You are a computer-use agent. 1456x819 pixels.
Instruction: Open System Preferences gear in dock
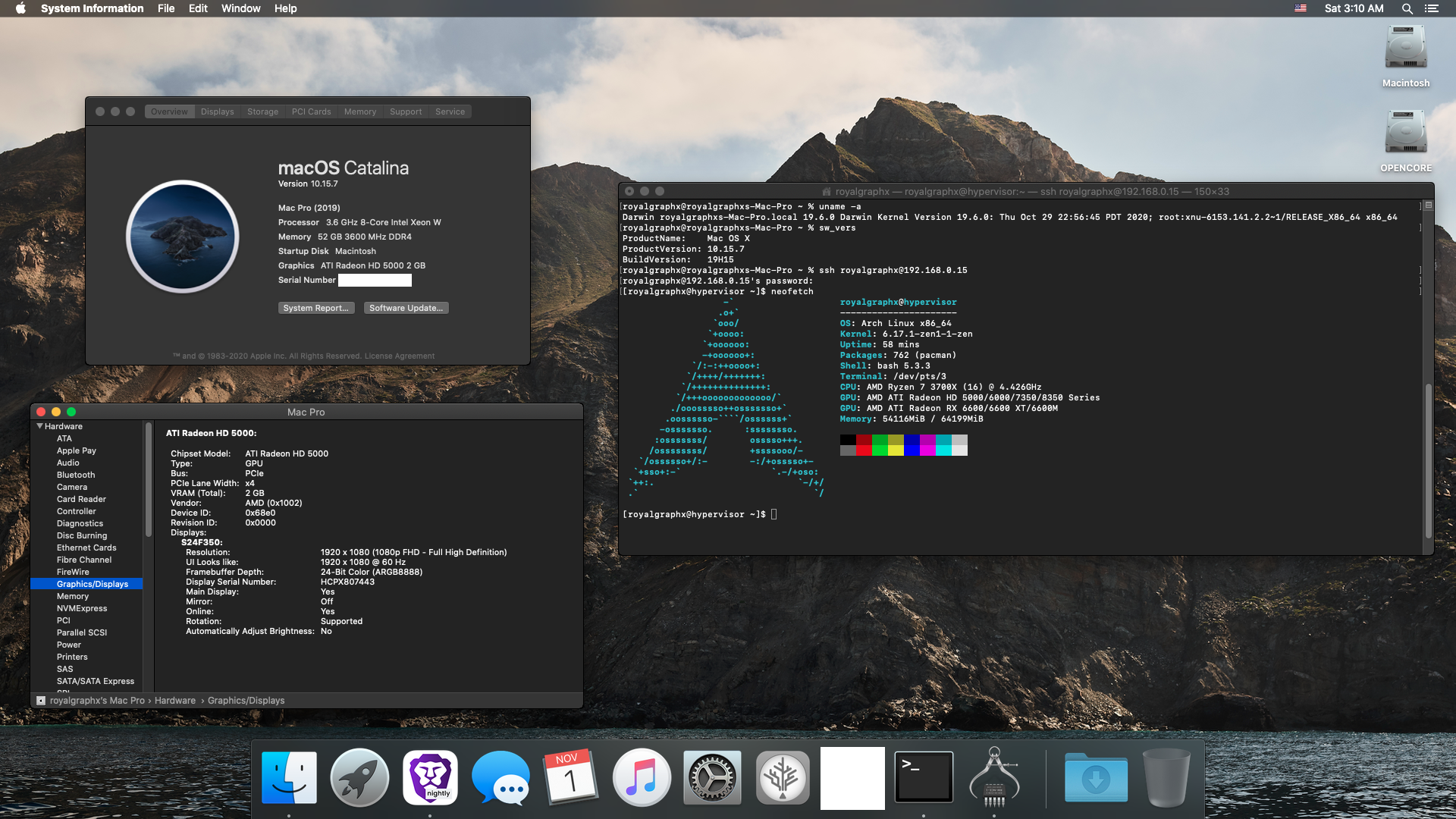pyautogui.click(x=712, y=778)
